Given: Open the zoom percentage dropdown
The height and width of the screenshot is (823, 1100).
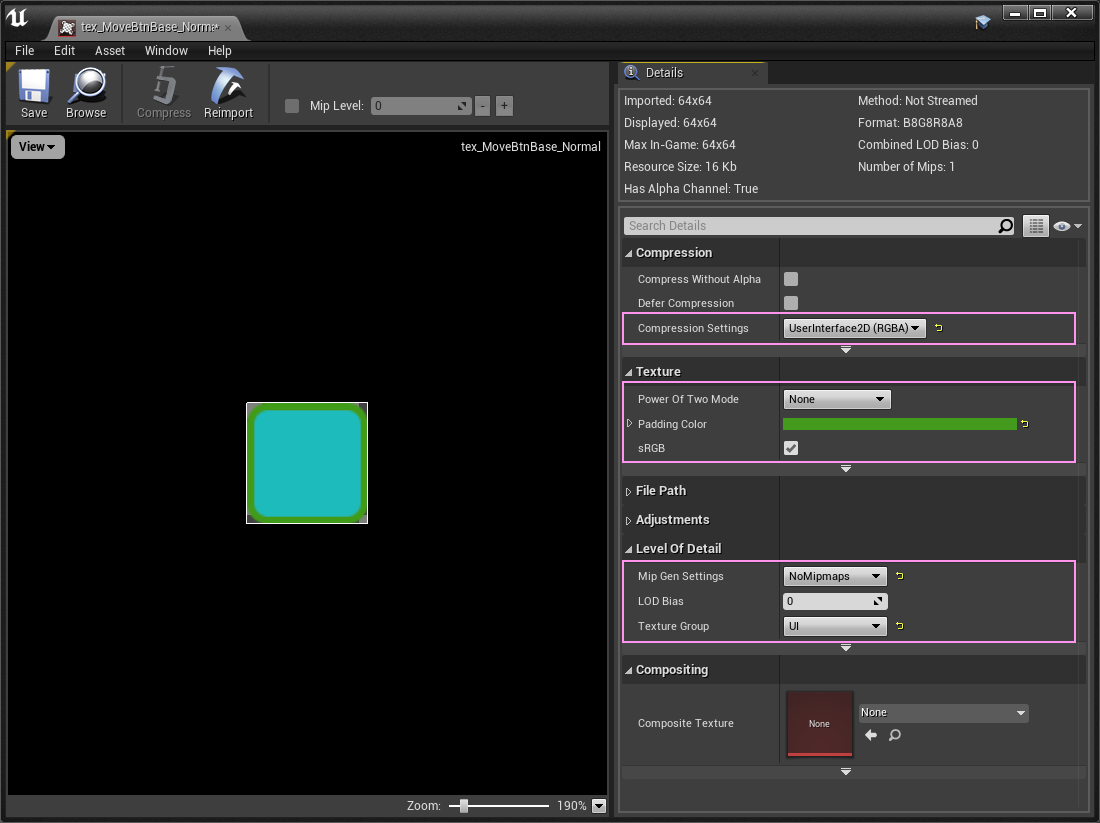Looking at the screenshot, I should (x=599, y=805).
